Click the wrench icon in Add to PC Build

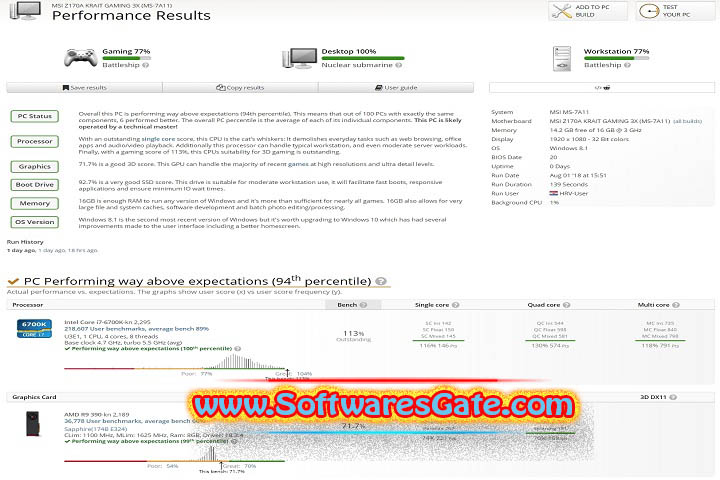[x=562, y=11]
